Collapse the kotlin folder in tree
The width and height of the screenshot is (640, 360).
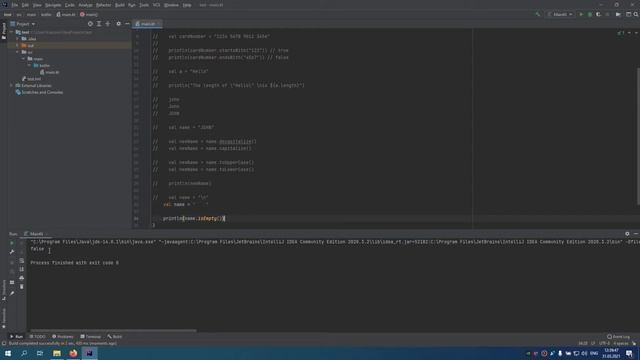click(x=29, y=65)
